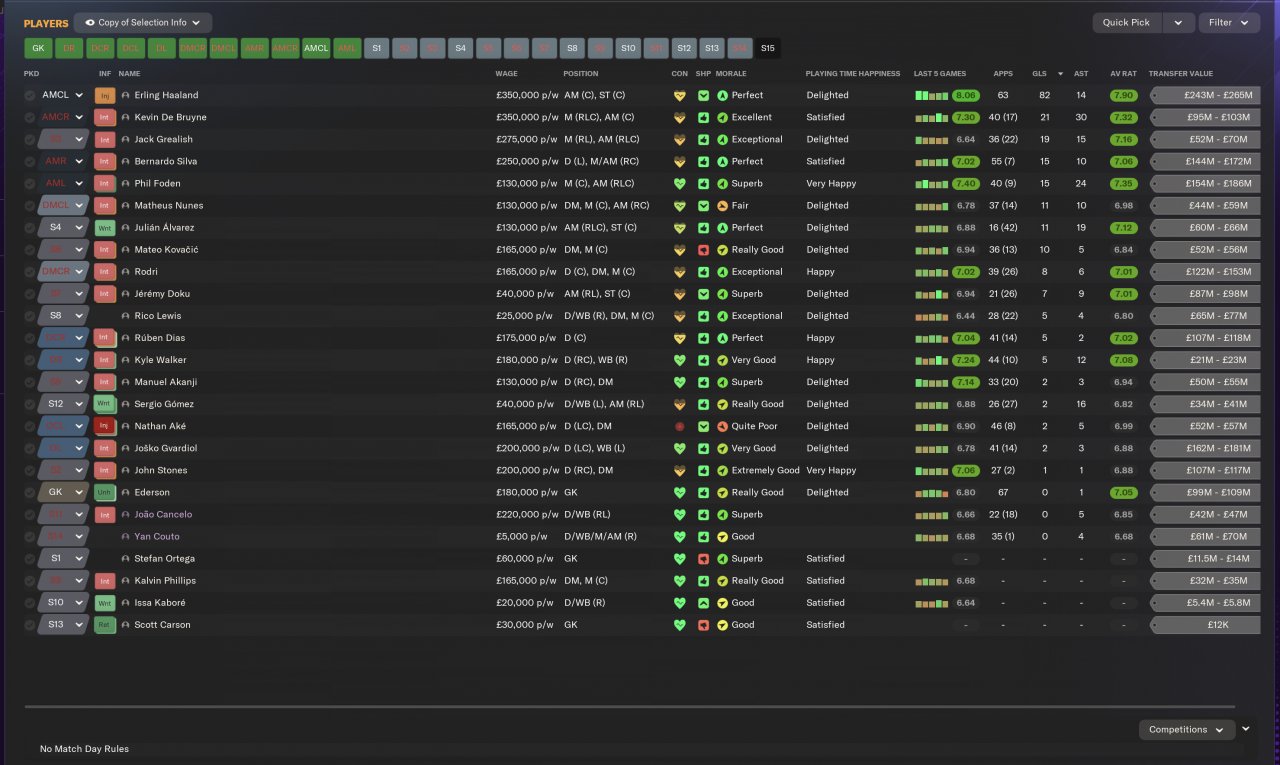The height and width of the screenshot is (765, 1280).
Task: Click Matheus Nunes's Fair morale icon
Action: [x=722, y=206]
